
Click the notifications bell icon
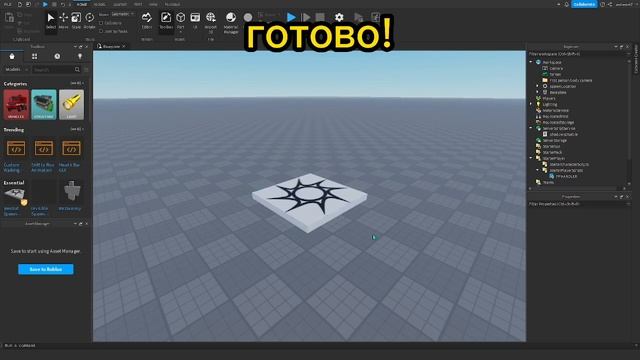[567, 4]
